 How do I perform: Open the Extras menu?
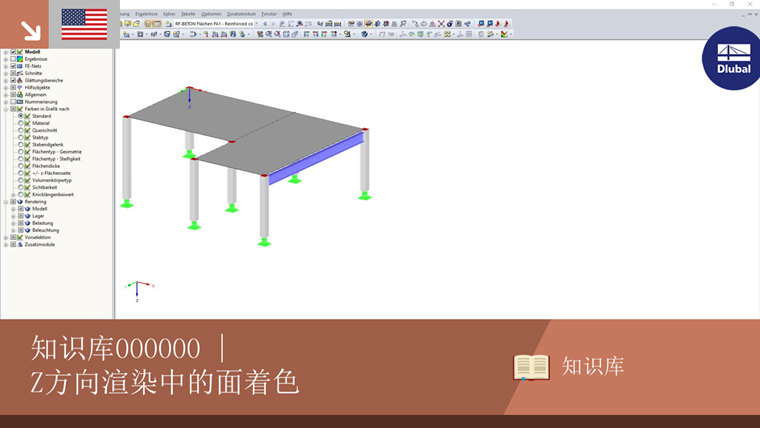point(169,14)
